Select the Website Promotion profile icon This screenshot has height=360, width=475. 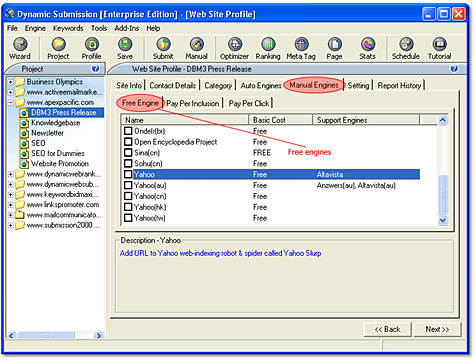(x=24, y=164)
